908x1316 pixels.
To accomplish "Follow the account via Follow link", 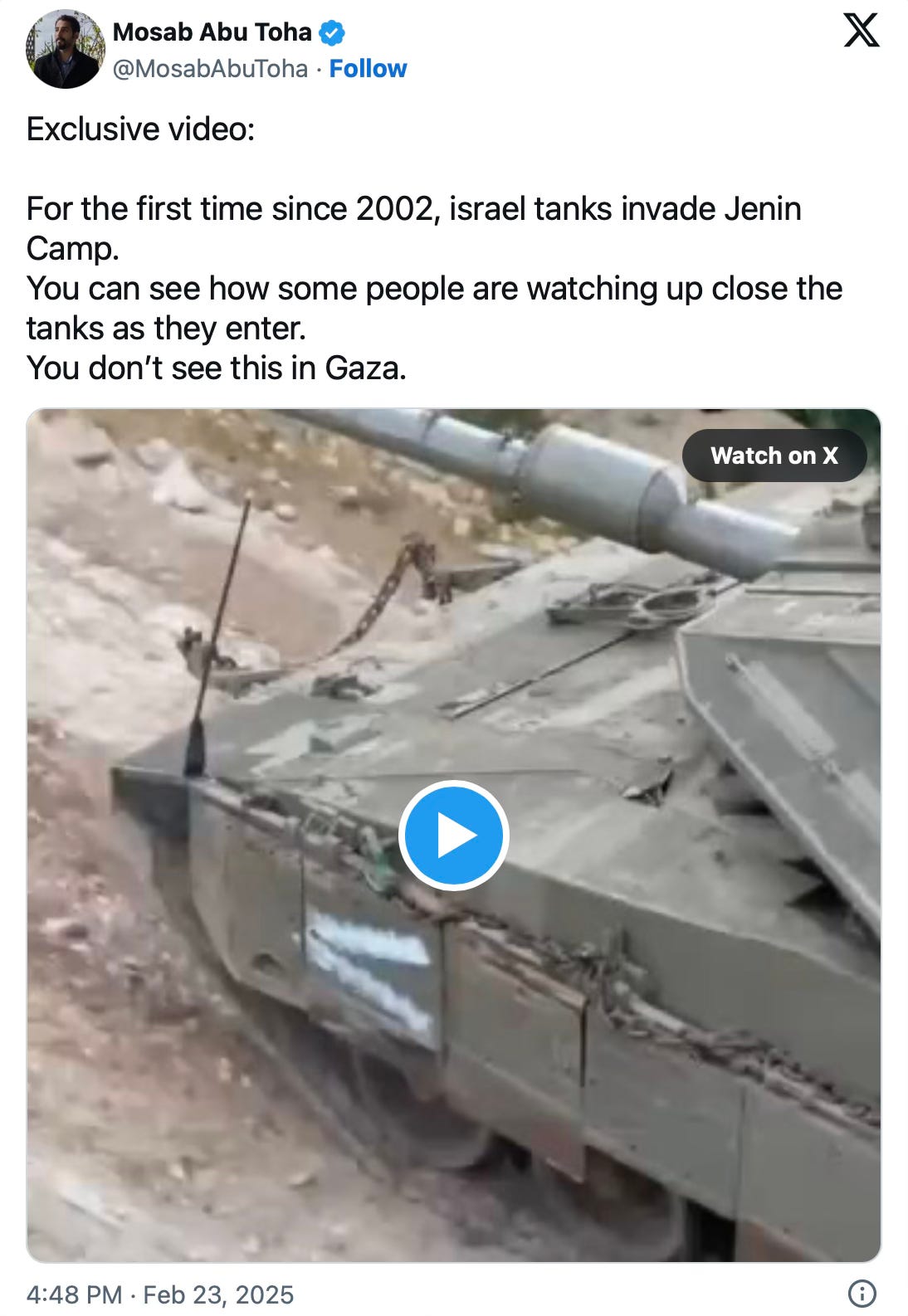I will pos(368,68).
